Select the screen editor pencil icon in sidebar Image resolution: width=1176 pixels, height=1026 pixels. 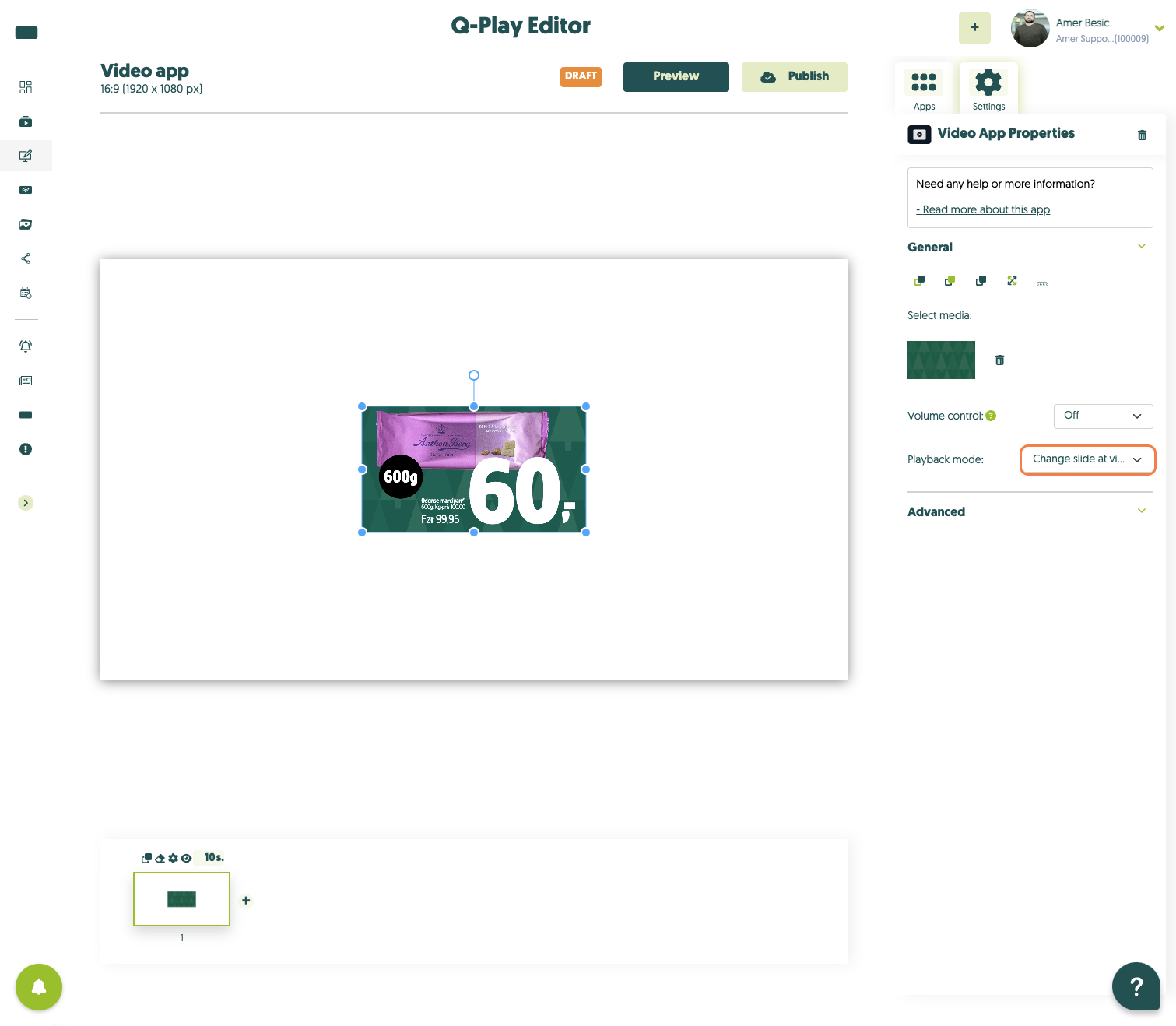pos(26,156)
